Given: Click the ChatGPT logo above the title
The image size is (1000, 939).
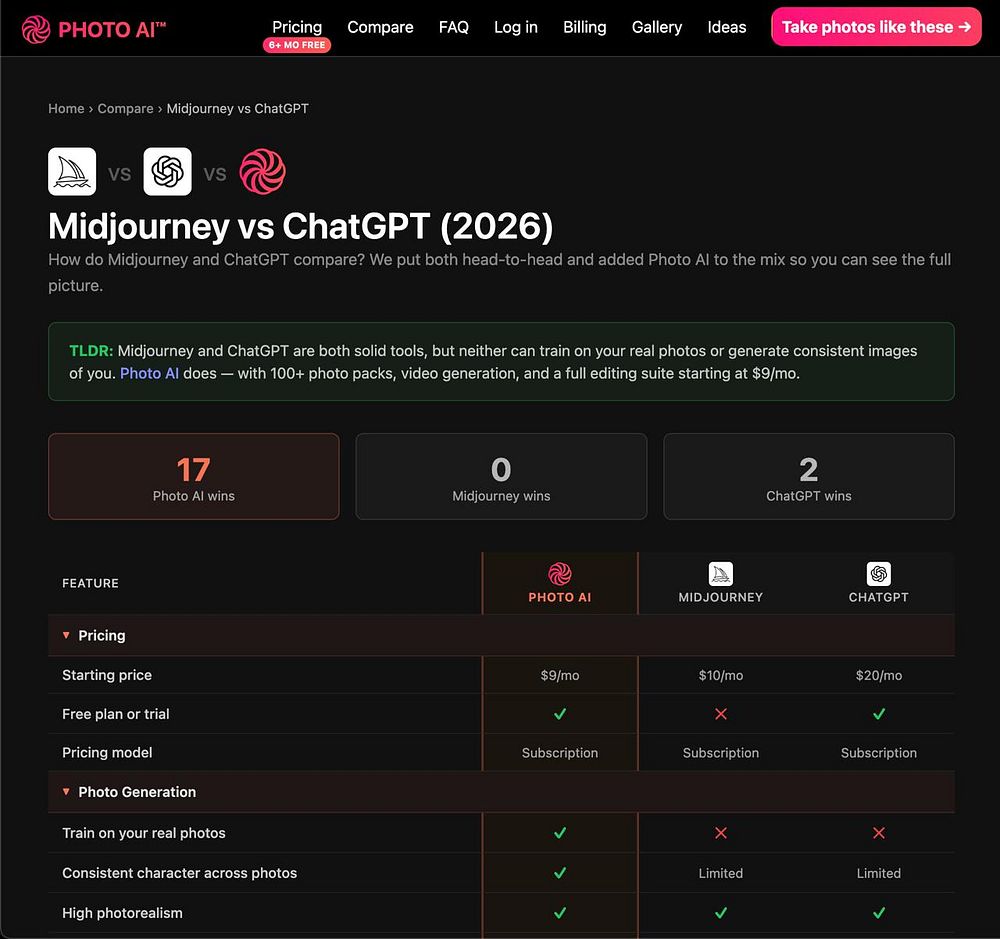Looking at the screenshot, I should pos(168,172).
